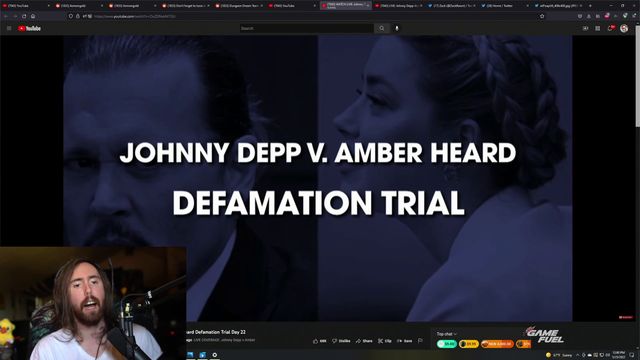Start voice search with microphone icon

(397, 28)
